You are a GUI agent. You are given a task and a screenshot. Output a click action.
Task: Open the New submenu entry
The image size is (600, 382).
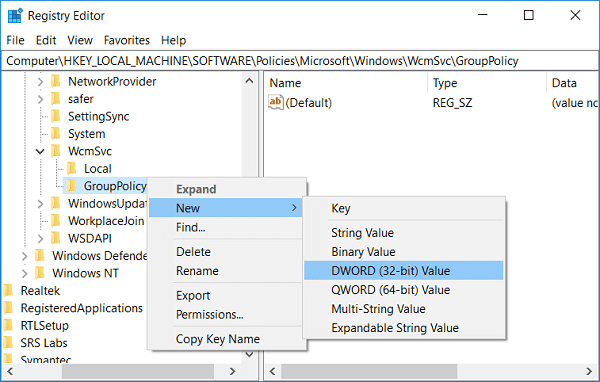coord(225,208)
